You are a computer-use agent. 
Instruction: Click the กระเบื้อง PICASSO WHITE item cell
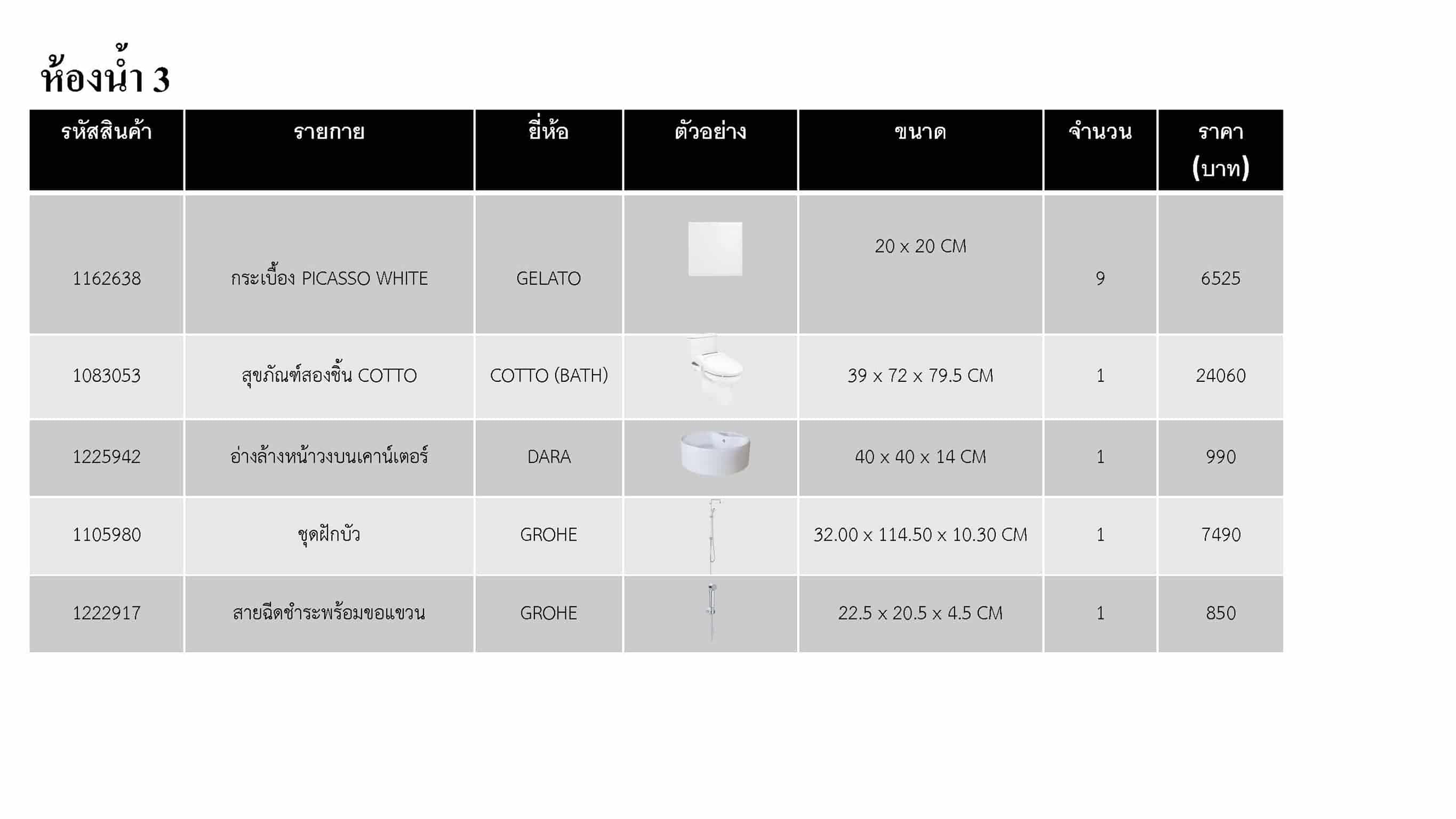tap(329, 278)
